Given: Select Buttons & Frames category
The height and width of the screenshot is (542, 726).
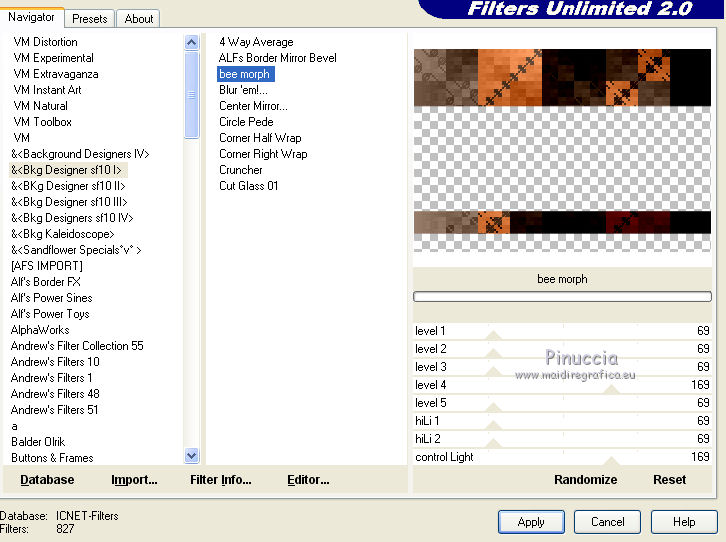Looking at the screenshot, I should coord(52,458).
